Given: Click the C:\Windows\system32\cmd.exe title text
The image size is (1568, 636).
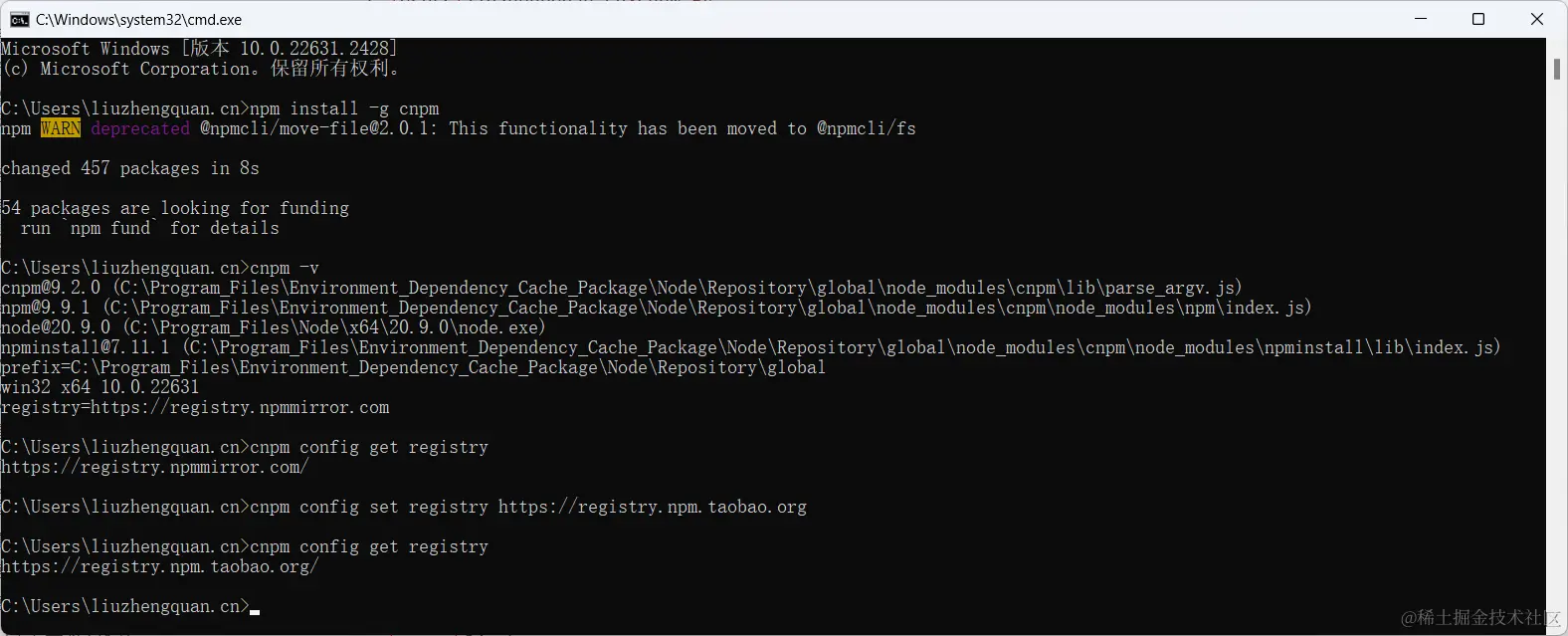Looking at the screenshot, I should [138, 19].
